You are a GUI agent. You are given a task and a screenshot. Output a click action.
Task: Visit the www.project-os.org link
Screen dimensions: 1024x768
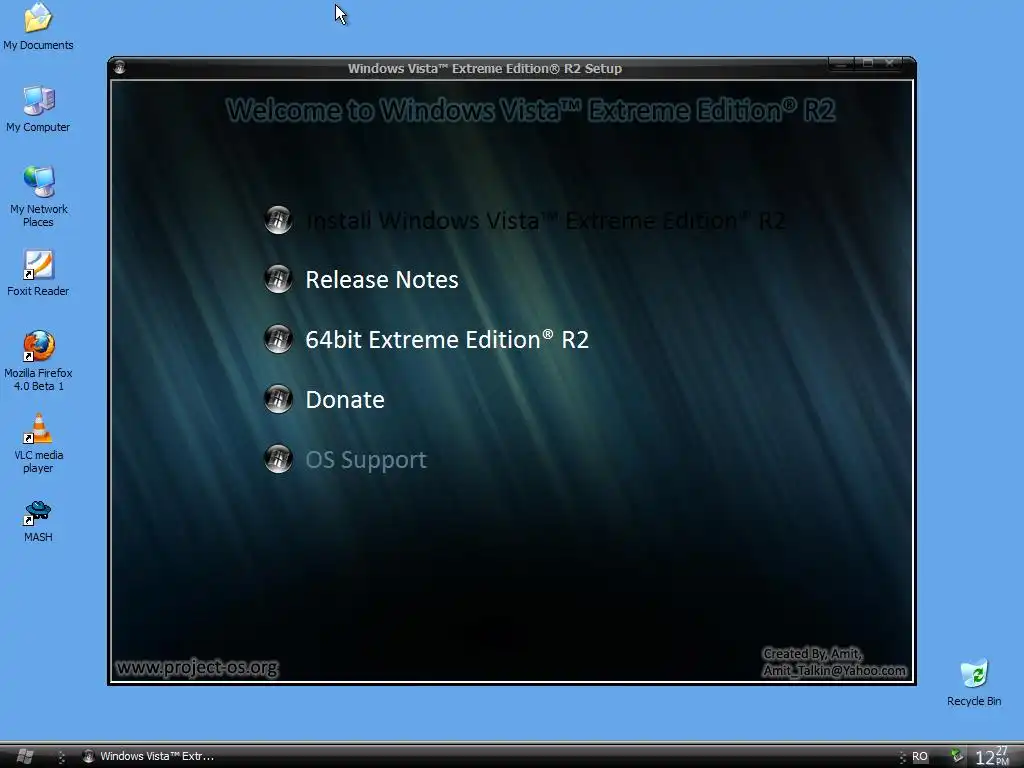[x=197, y=667]
